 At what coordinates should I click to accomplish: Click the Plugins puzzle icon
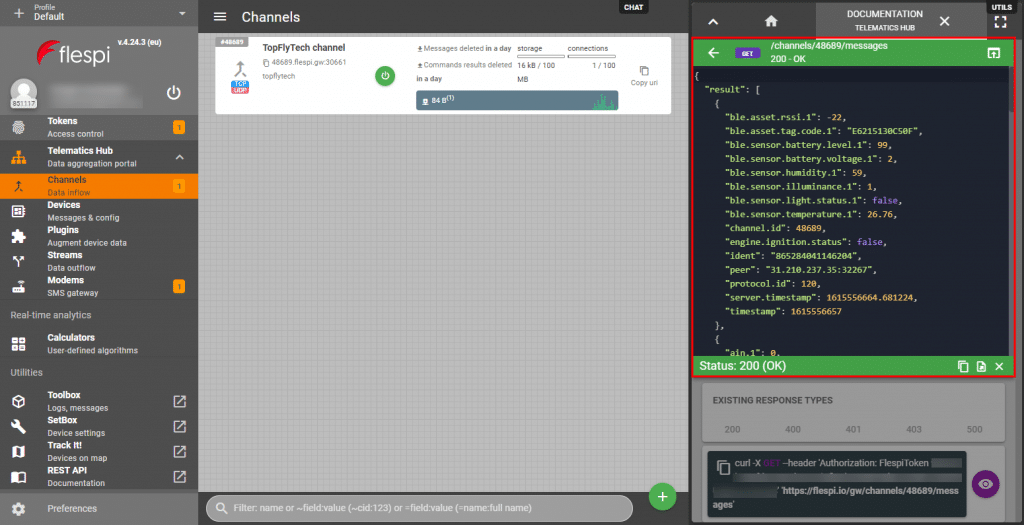tap(18, 236)
